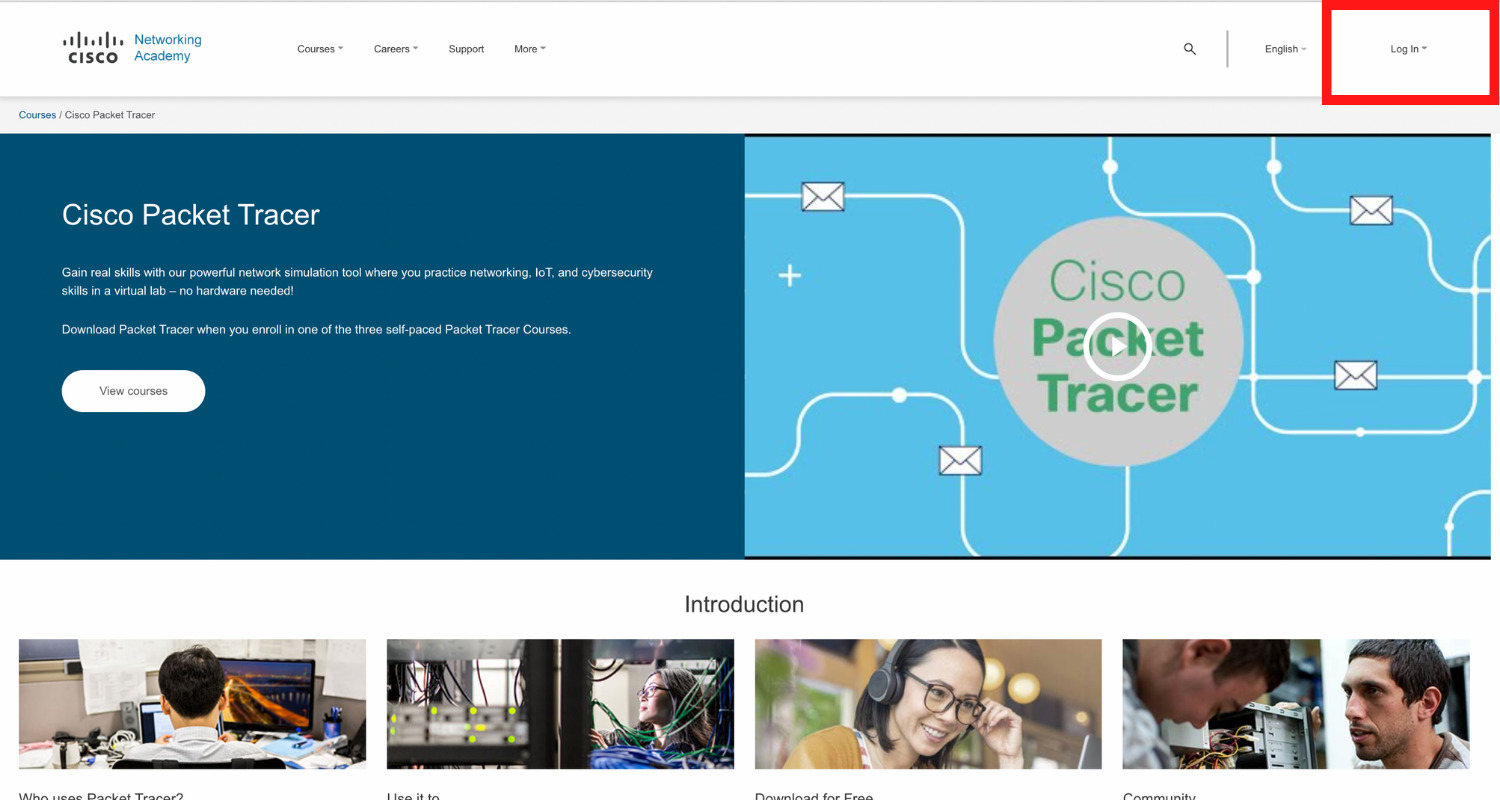Screen dimensions: 1500x800
Task: Click the Cisco Networking Academy logo
Action: [132, 48]
